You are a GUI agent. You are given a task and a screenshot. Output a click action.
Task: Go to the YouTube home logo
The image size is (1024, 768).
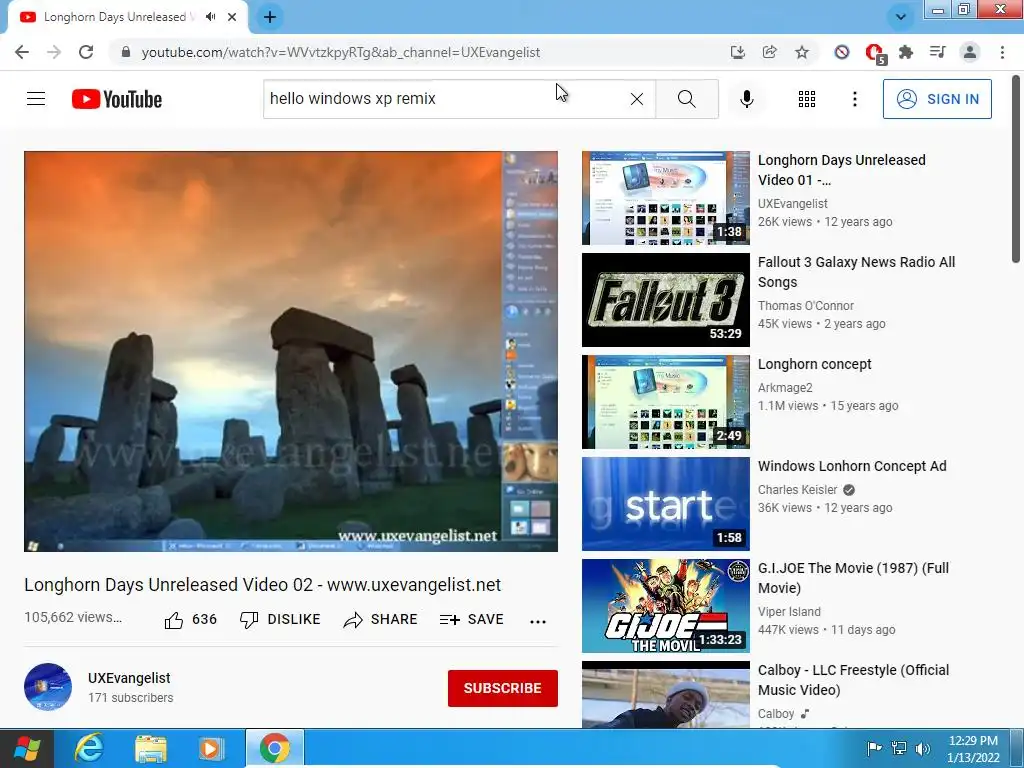pos(117,99)
